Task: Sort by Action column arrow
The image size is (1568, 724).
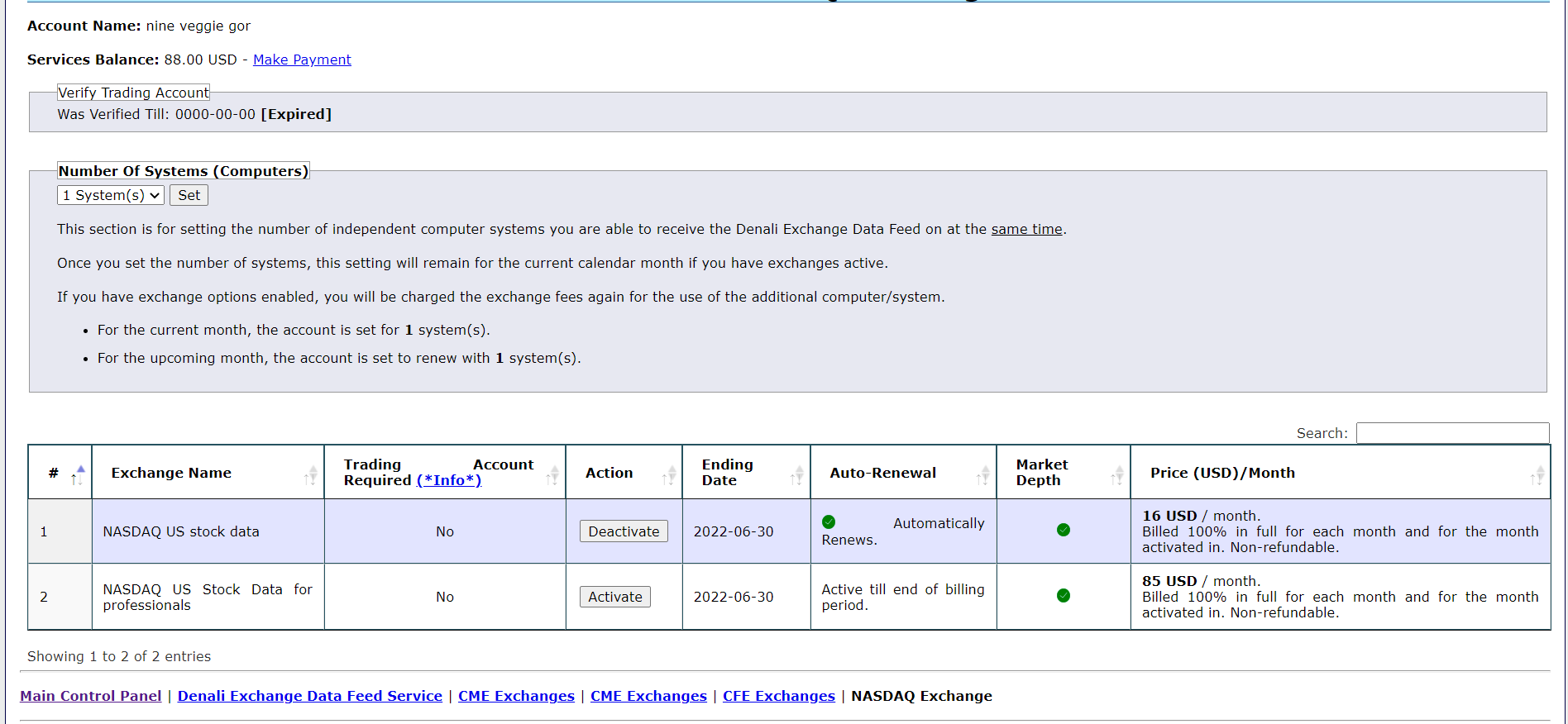Action: pyautogui.click(x=669, y=474)
